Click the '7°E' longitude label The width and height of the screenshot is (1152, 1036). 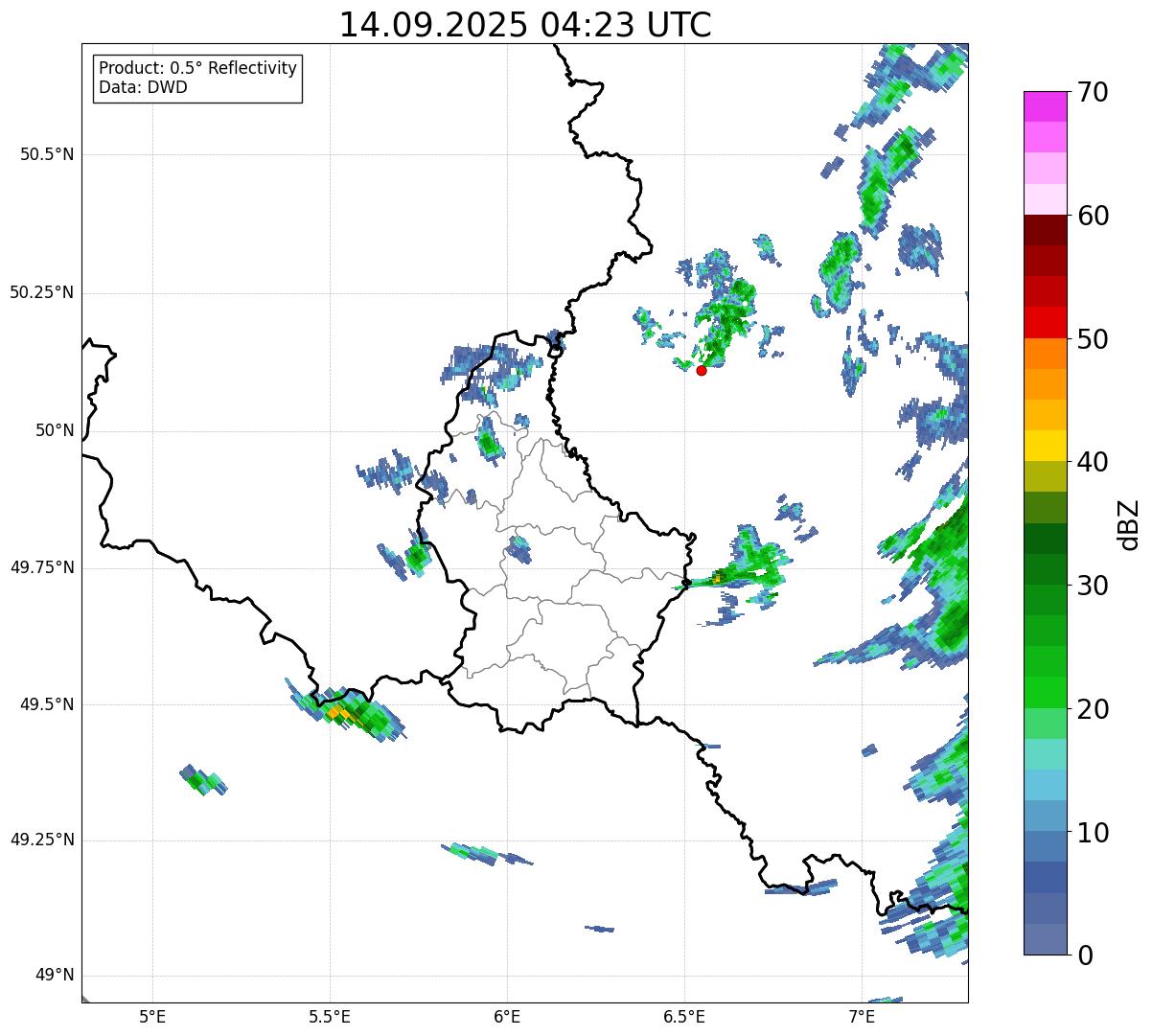[x=862, y=1016]
